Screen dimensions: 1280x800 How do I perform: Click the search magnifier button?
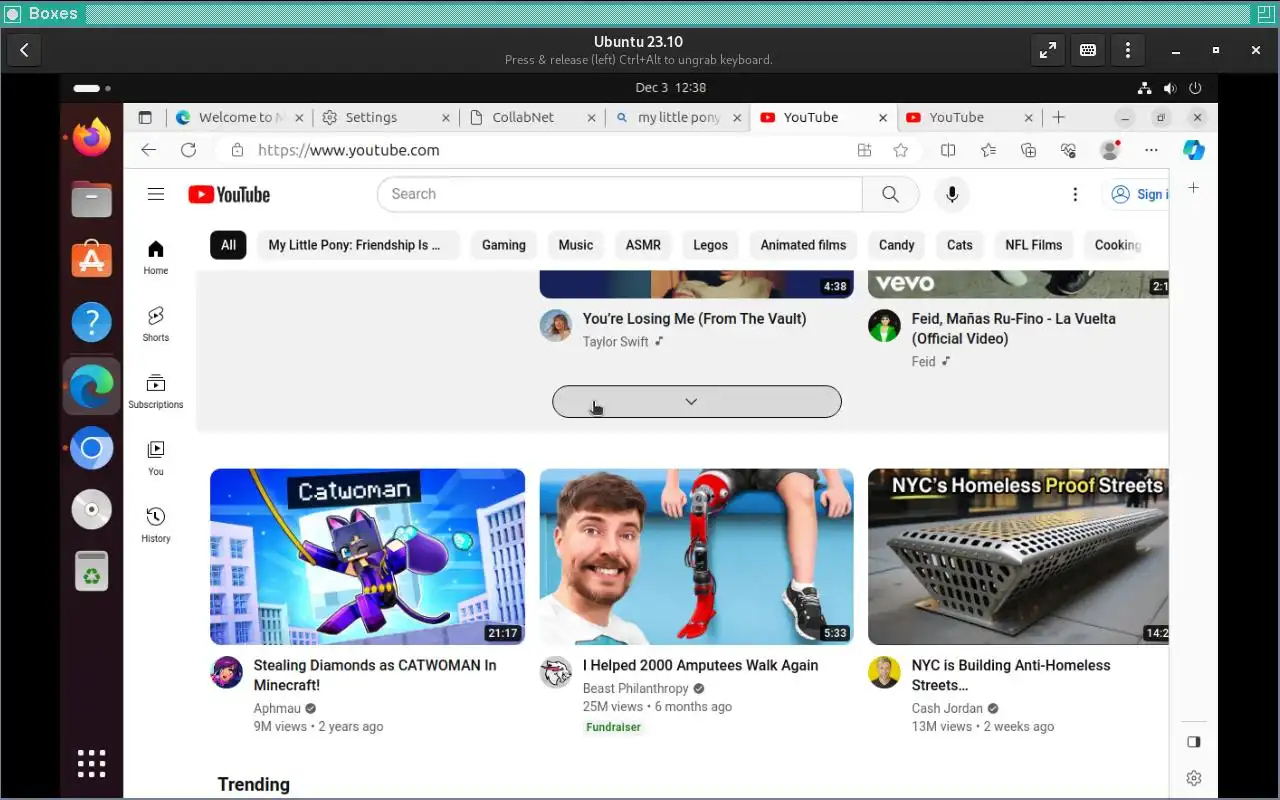coord(890,194)
